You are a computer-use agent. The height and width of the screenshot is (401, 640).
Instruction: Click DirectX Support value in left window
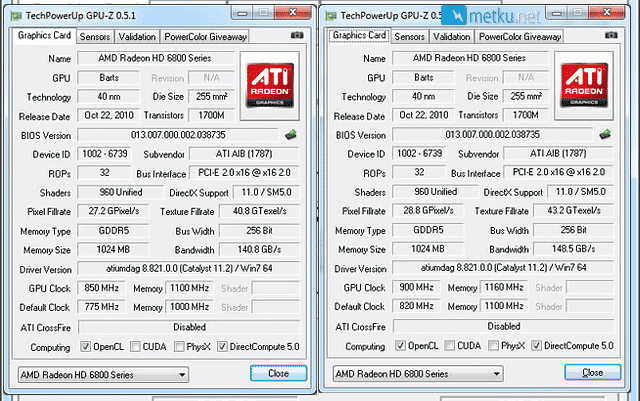click(266, 192)
